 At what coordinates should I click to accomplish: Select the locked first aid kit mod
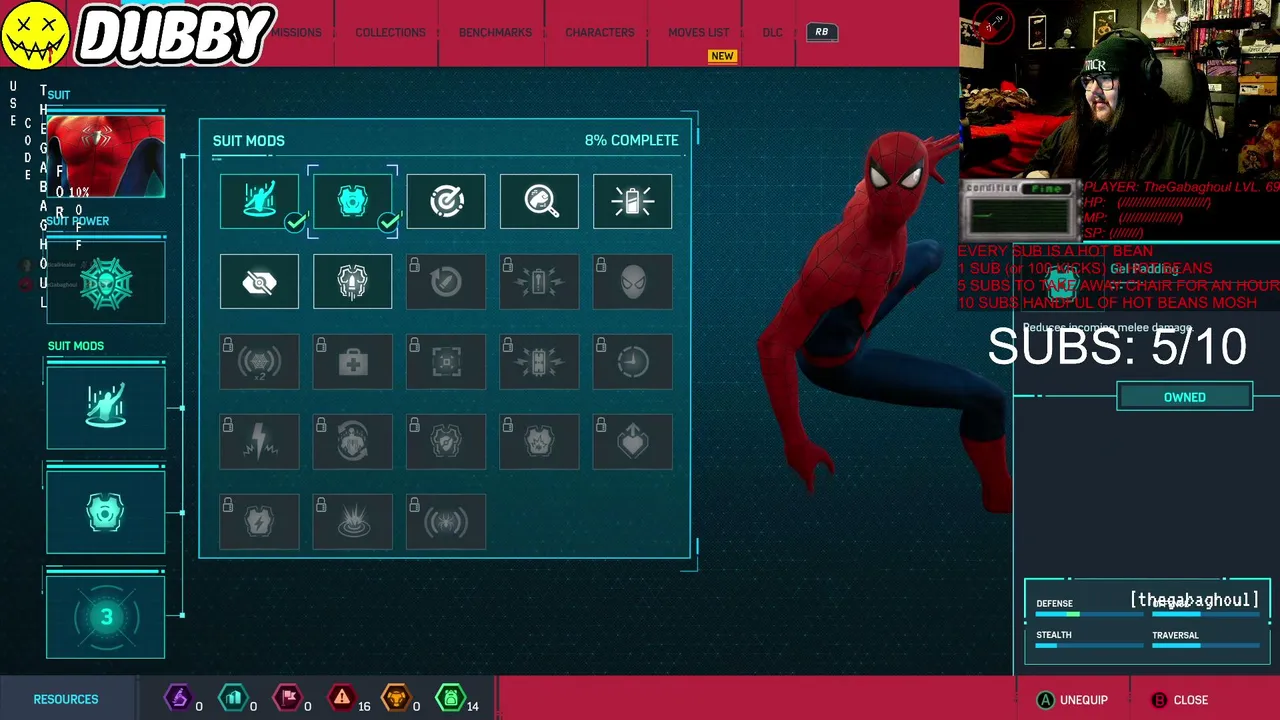pos(352,361)
